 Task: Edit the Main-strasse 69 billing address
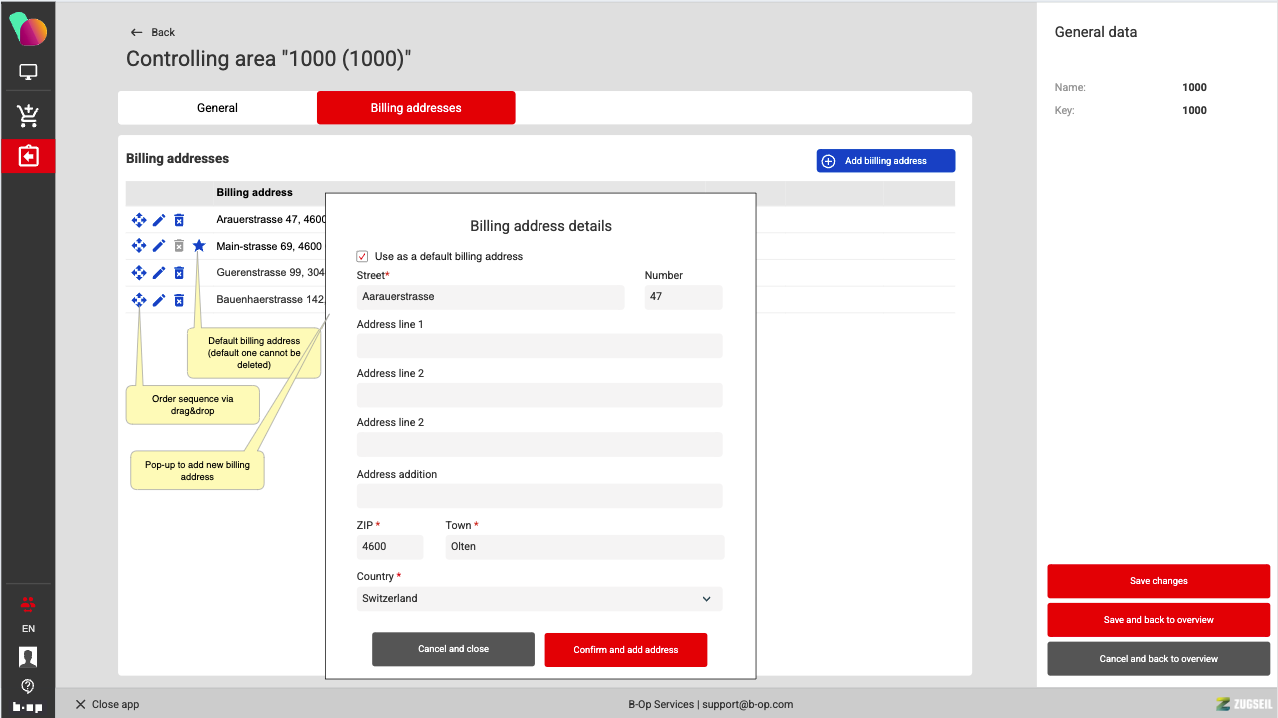pos(159,246)
